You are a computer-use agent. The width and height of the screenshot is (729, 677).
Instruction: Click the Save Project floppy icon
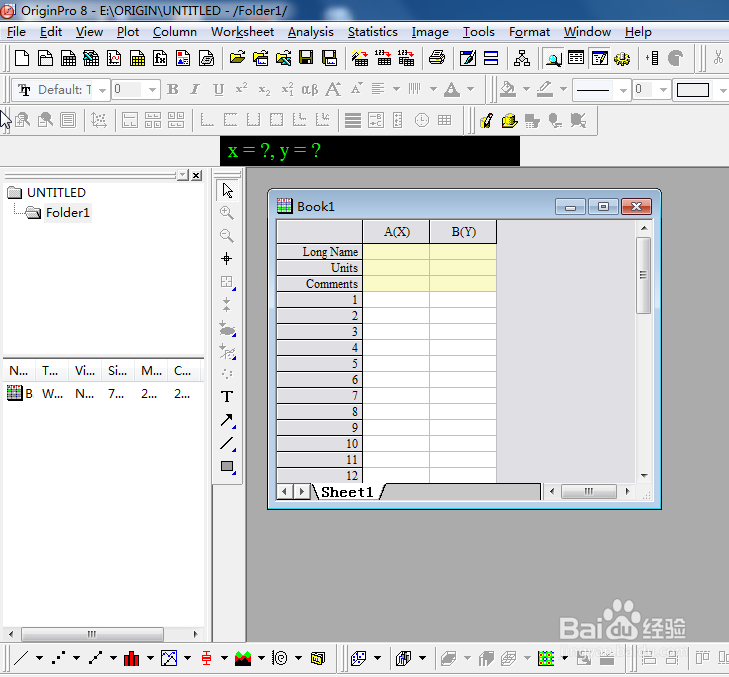[306, 58]
